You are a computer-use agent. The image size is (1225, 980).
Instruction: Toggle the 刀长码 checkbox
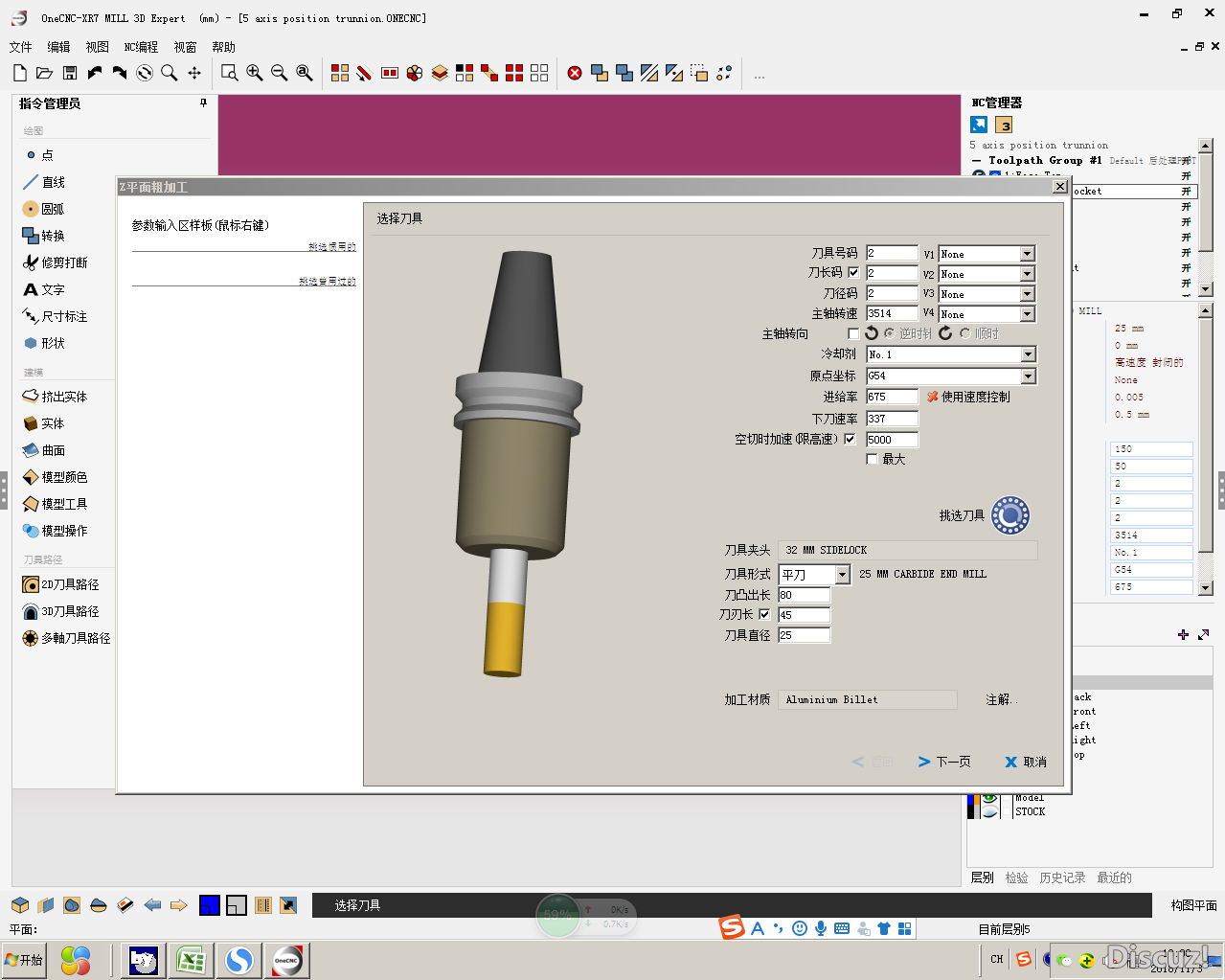pyautogui.click(x=853, y=273)
